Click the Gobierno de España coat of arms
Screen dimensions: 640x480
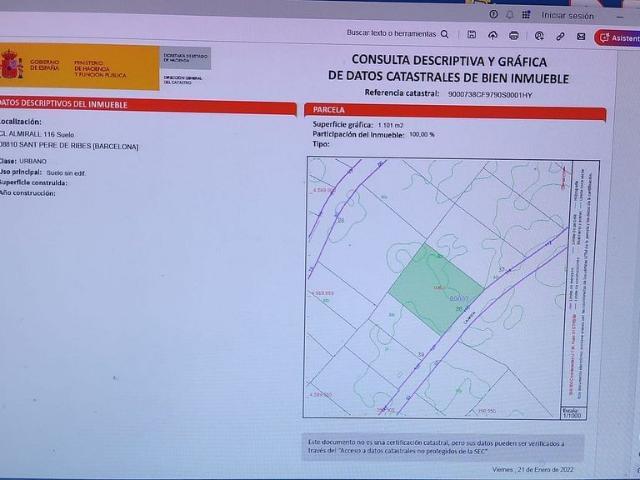[12, 64]
